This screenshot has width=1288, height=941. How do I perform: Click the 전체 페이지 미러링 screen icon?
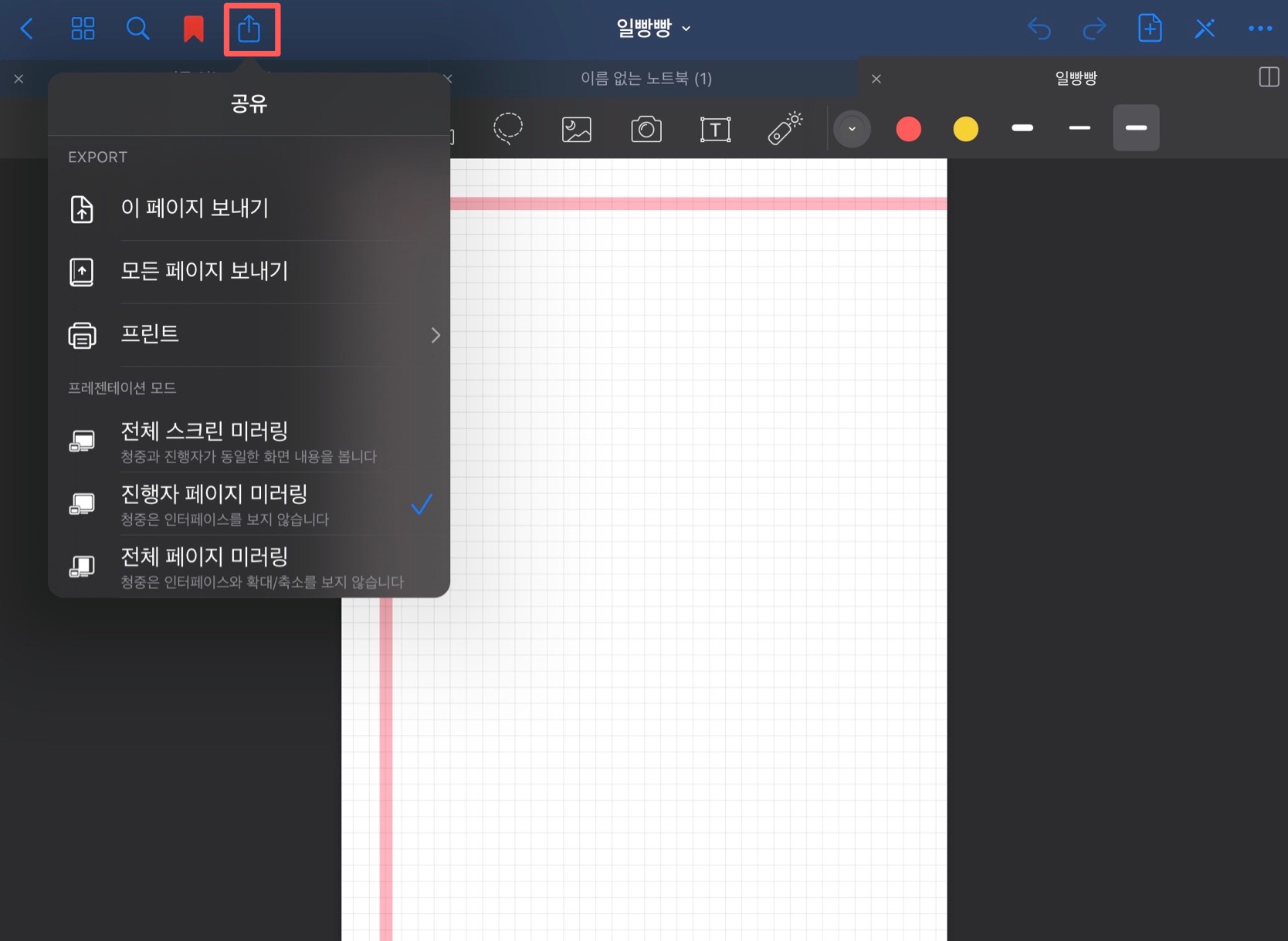pyautogui.click(x=82, y=567)
